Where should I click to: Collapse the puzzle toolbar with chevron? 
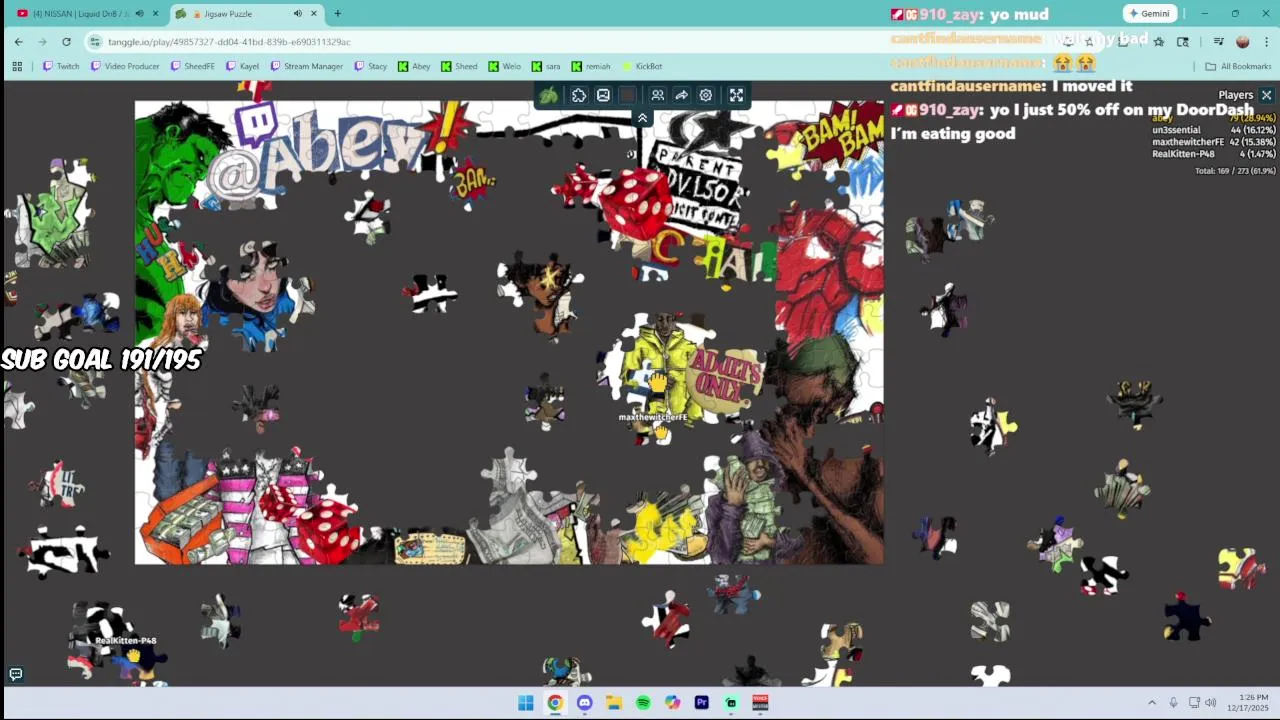642,118
